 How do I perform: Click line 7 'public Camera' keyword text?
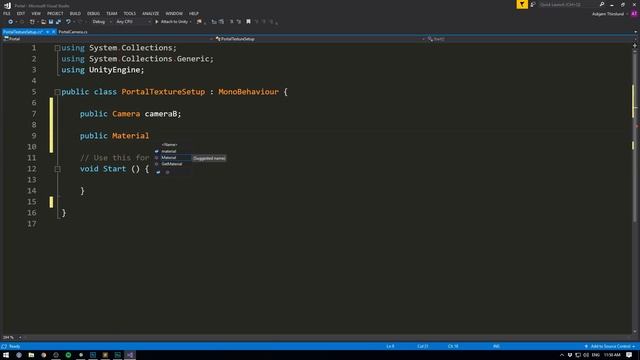click(x=110, y=114)
